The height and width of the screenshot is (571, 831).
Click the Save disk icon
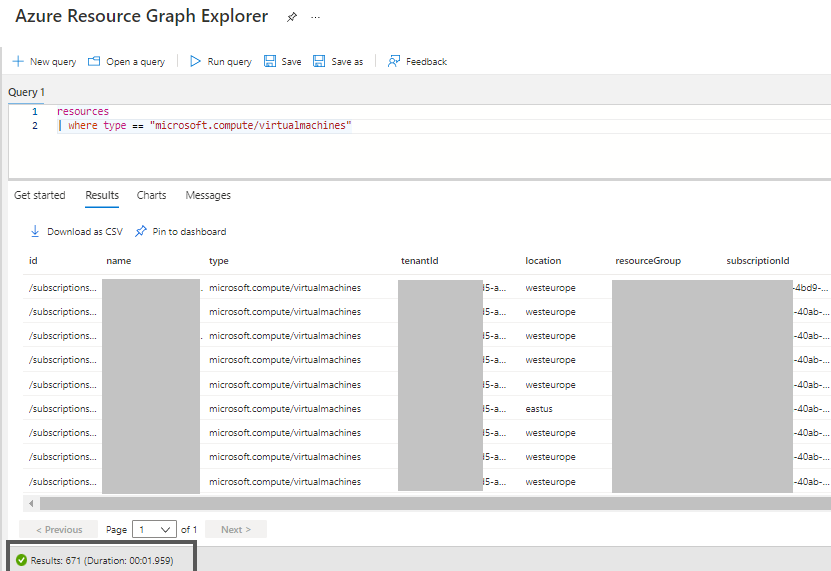270,61
